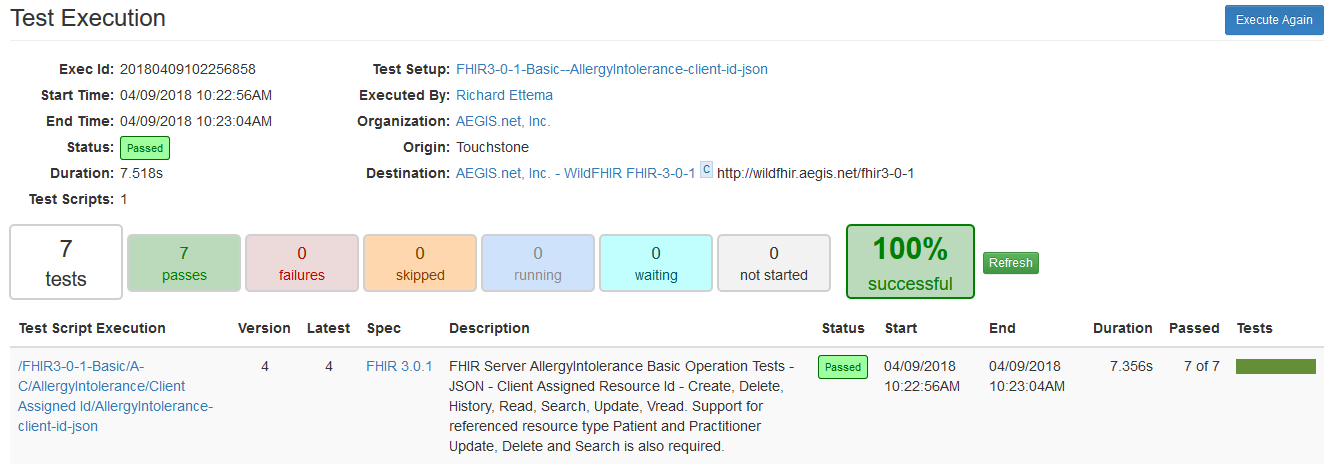
Task: Click the Passed status badge under End Time
Action: click(145, 148)
